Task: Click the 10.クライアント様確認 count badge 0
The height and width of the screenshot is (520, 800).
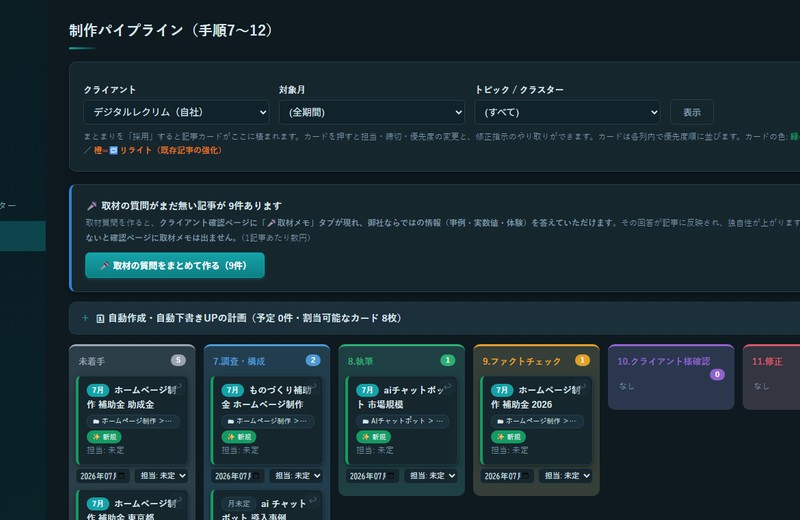Action: coord(717,375)
